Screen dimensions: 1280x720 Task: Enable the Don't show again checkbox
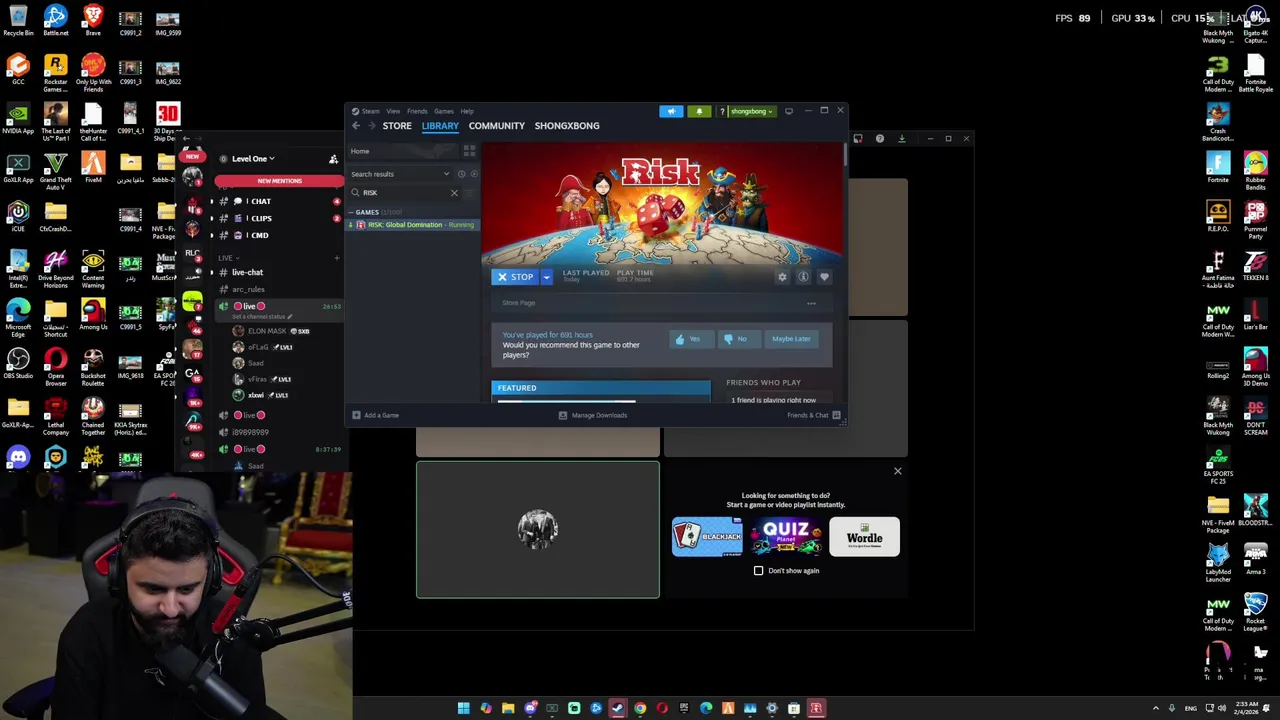(758, 571)
